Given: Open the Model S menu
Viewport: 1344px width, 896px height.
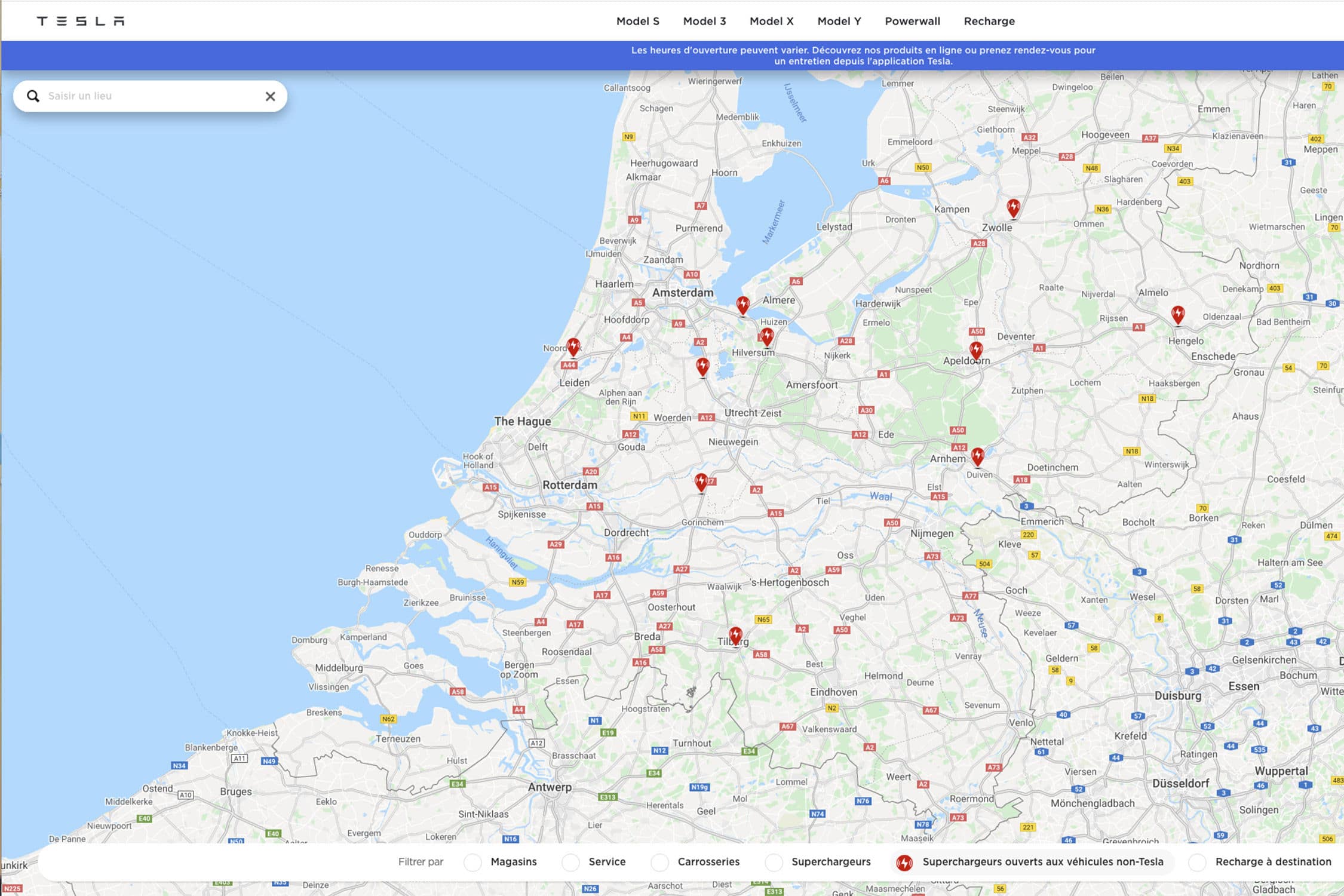Looking at the screenshot, I should coord(637,21).
